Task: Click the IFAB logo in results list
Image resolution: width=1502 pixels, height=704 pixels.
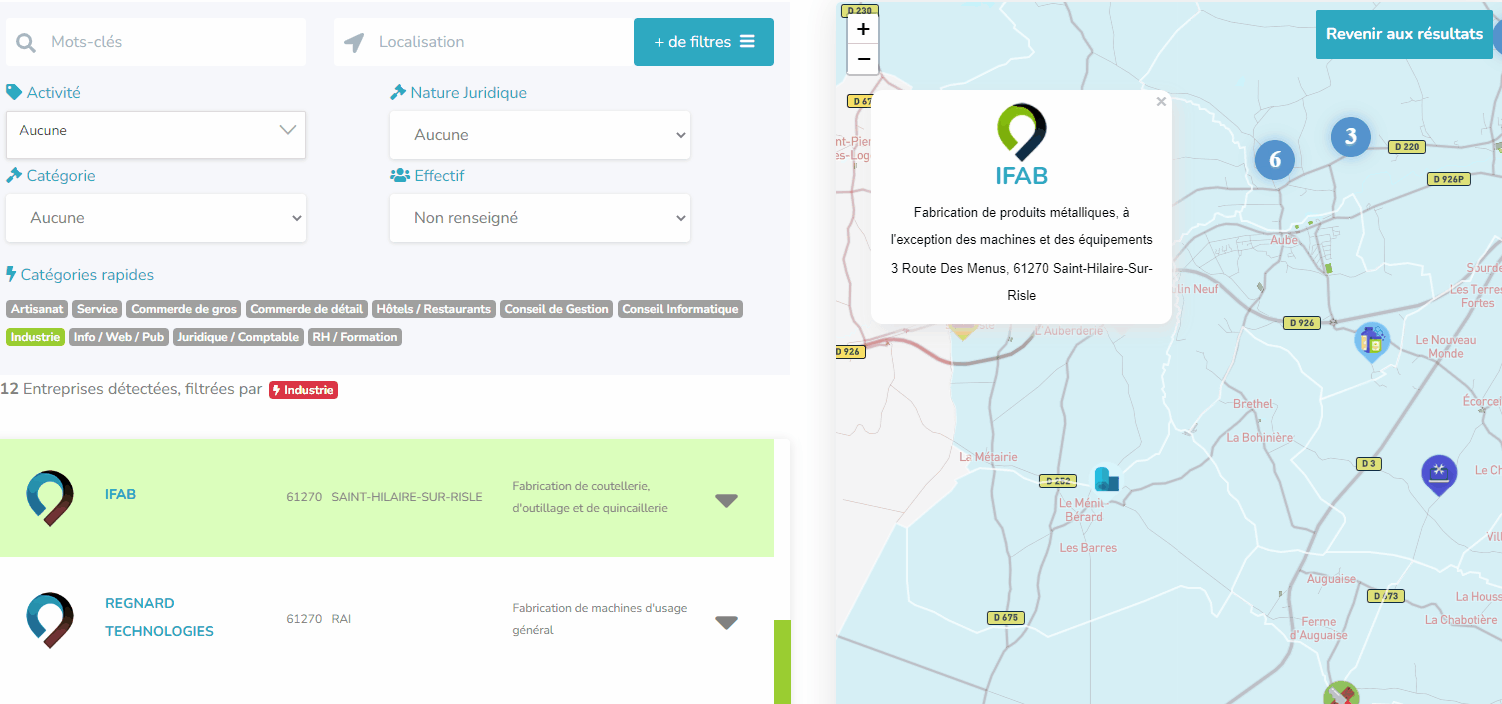Action: pos(50,497)
